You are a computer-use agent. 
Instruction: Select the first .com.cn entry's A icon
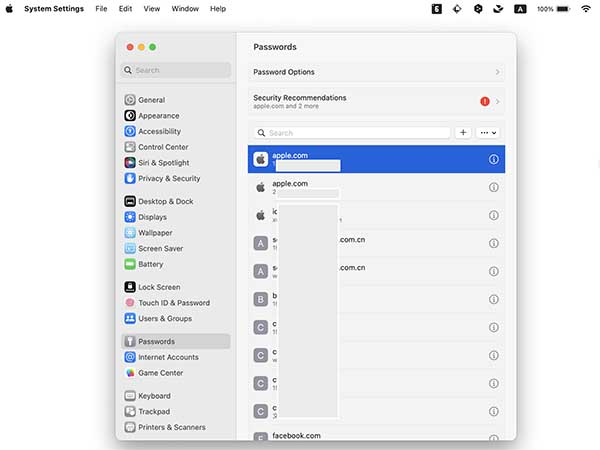(261, 243)
